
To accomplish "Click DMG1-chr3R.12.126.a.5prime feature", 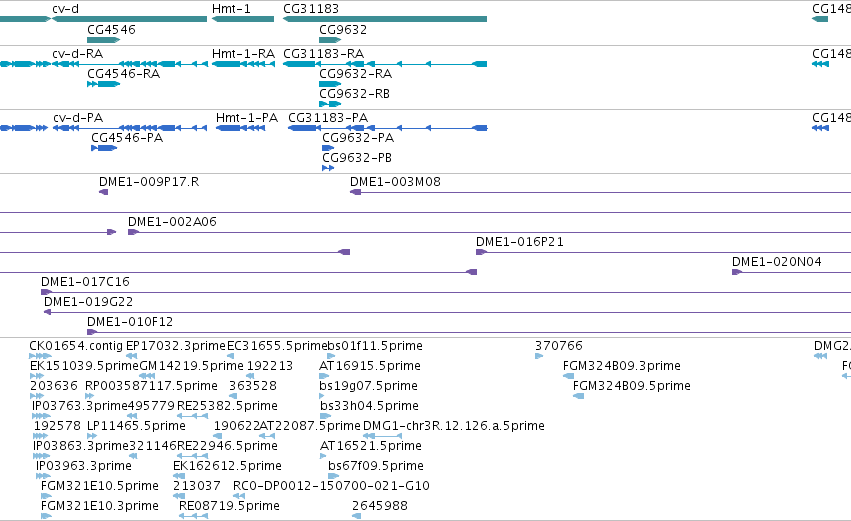I will 382,436.
